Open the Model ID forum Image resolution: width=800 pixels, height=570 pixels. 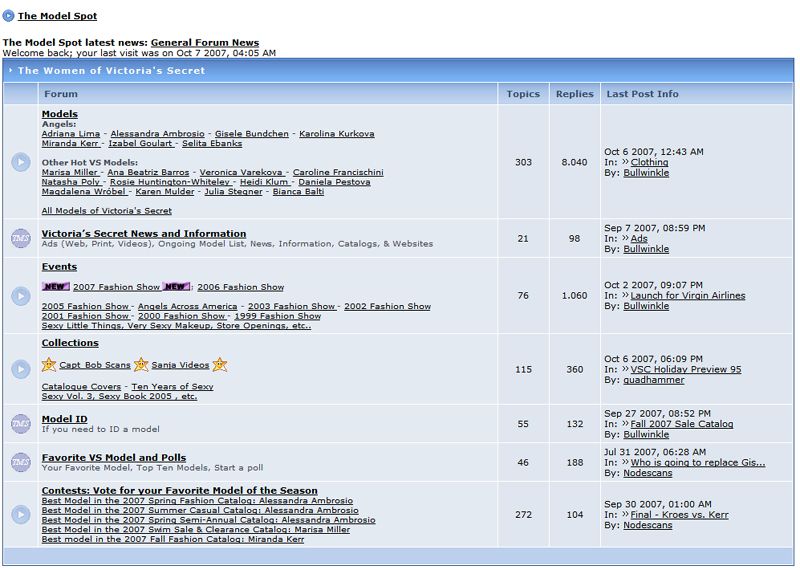tap(64, 419)
